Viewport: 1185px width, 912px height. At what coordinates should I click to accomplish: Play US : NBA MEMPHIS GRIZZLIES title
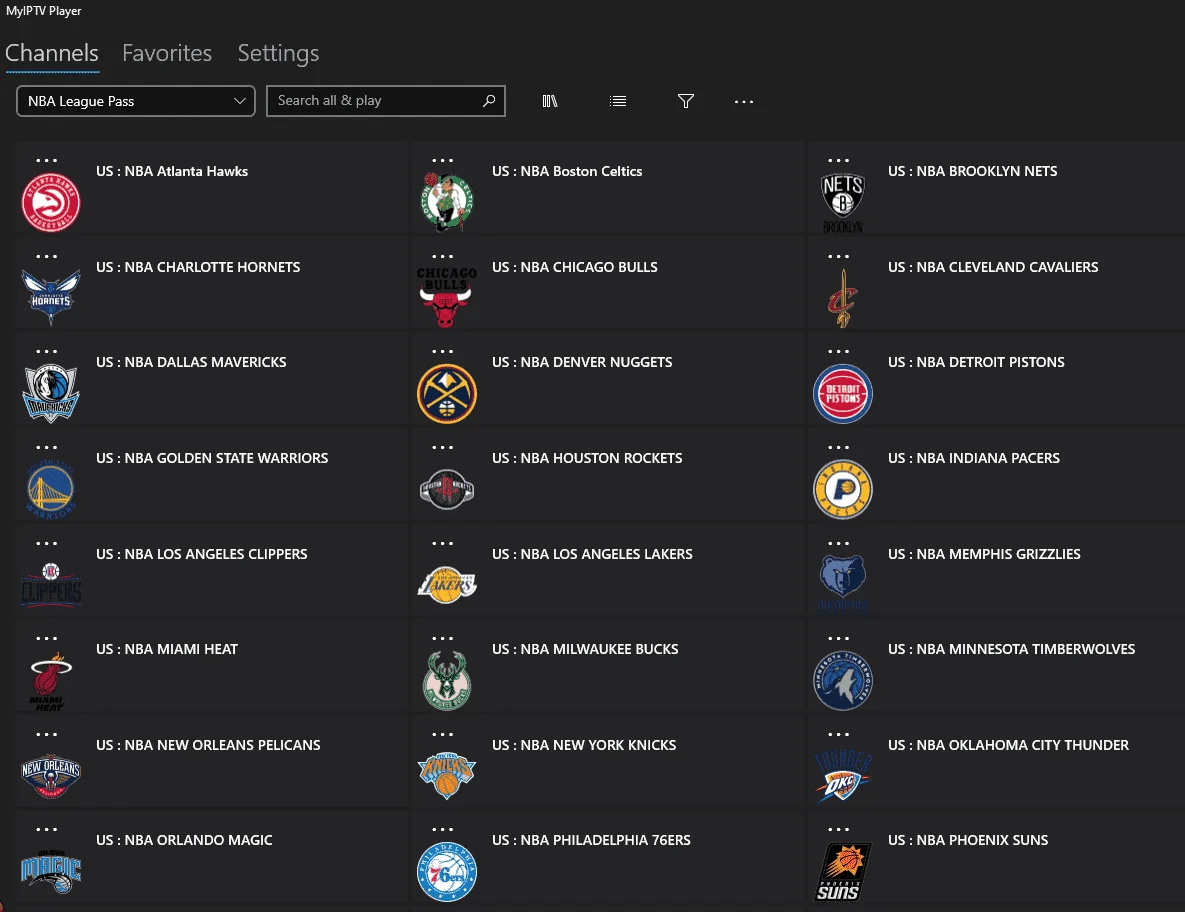pyautogui.click(x=984, y=554)
